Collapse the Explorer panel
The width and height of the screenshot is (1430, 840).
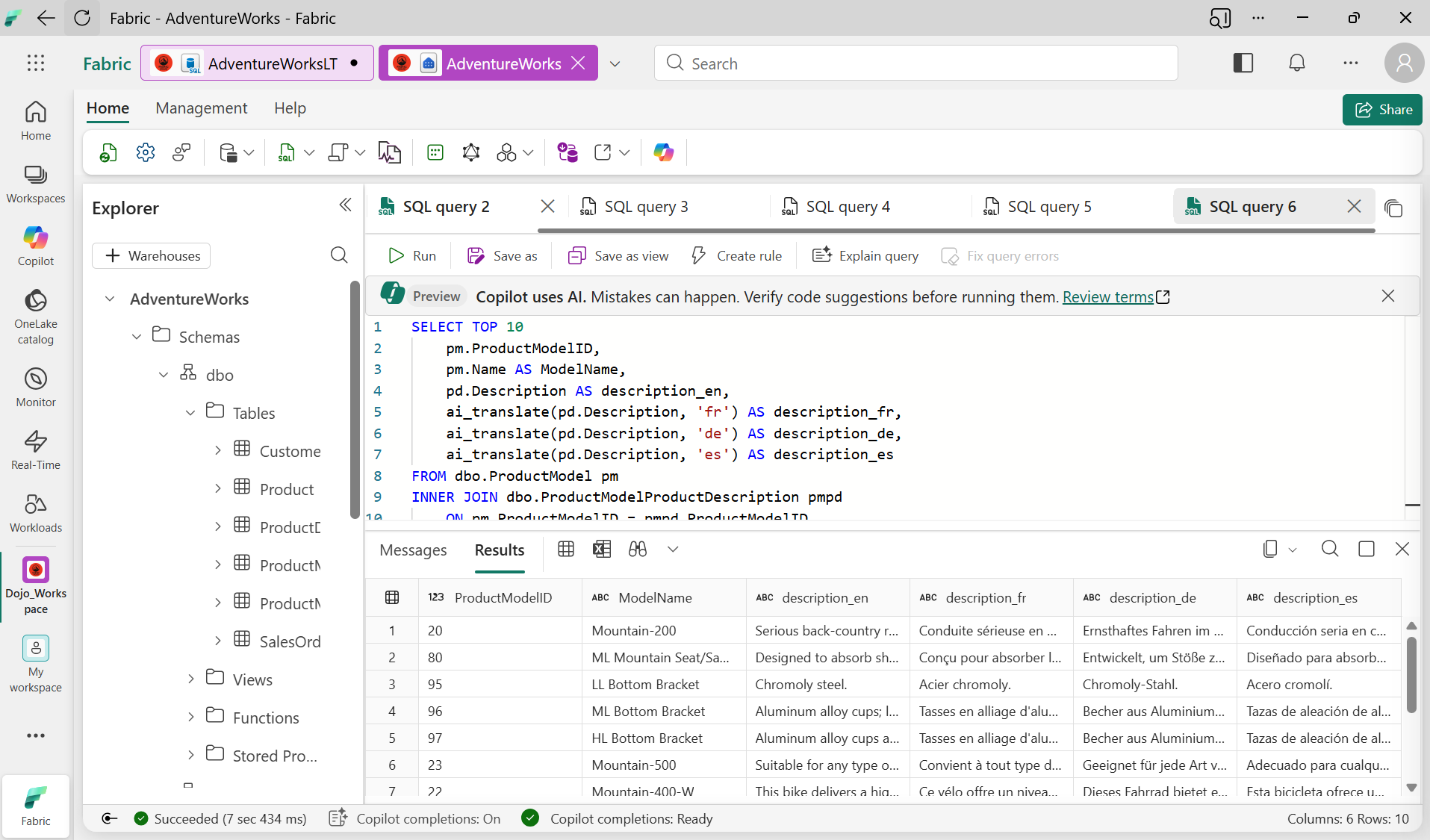[x=345, y=205]
